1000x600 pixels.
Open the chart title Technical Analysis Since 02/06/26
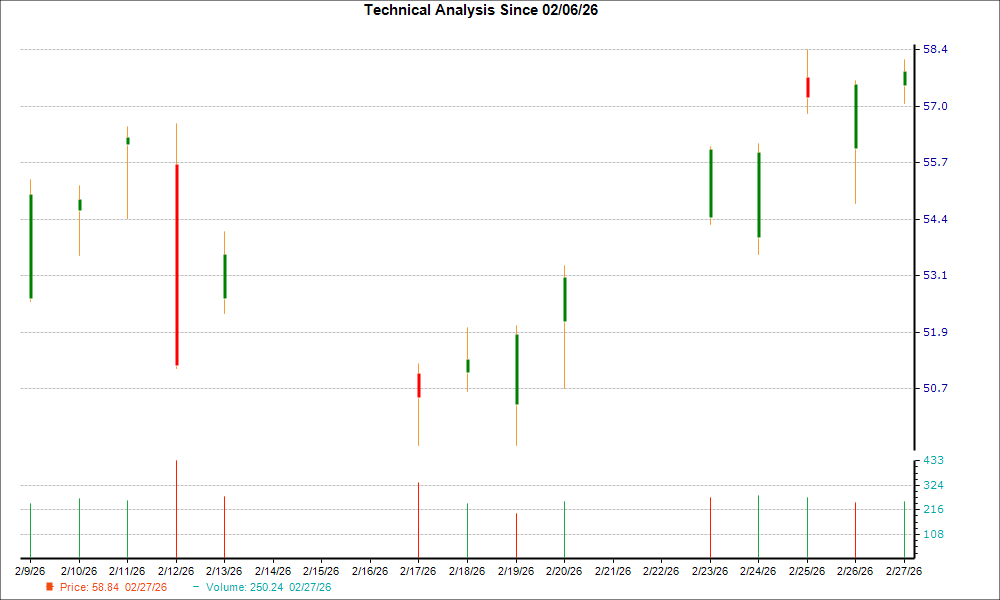pyautogui.click(x=481, y=10)
